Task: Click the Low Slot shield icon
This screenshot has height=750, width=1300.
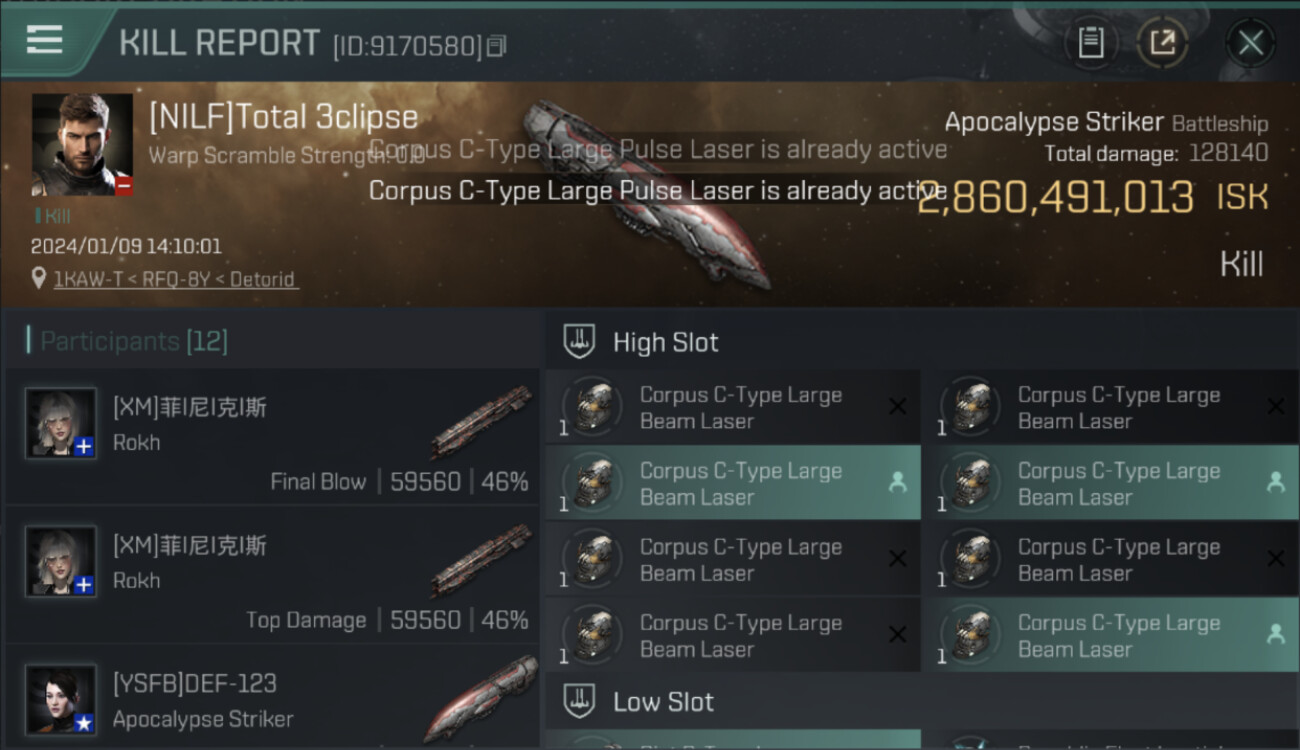Action: tap(580, 701)
